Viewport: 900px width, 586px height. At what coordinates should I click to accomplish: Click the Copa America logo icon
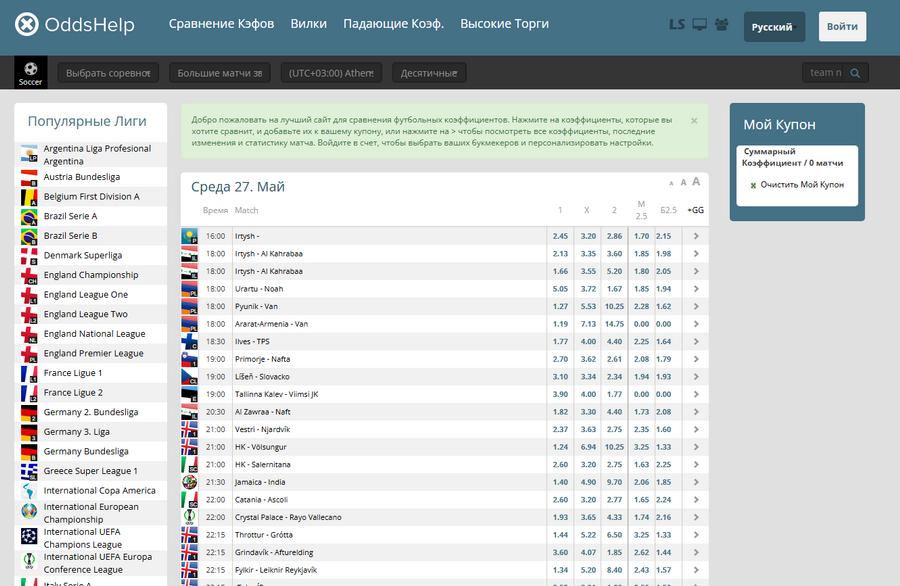click(x=29, y=491)
